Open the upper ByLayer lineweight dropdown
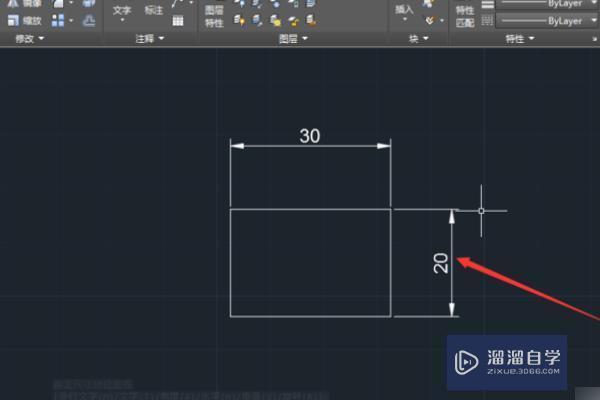Viewport: 600px width, 400px height. tap(594, 3)
